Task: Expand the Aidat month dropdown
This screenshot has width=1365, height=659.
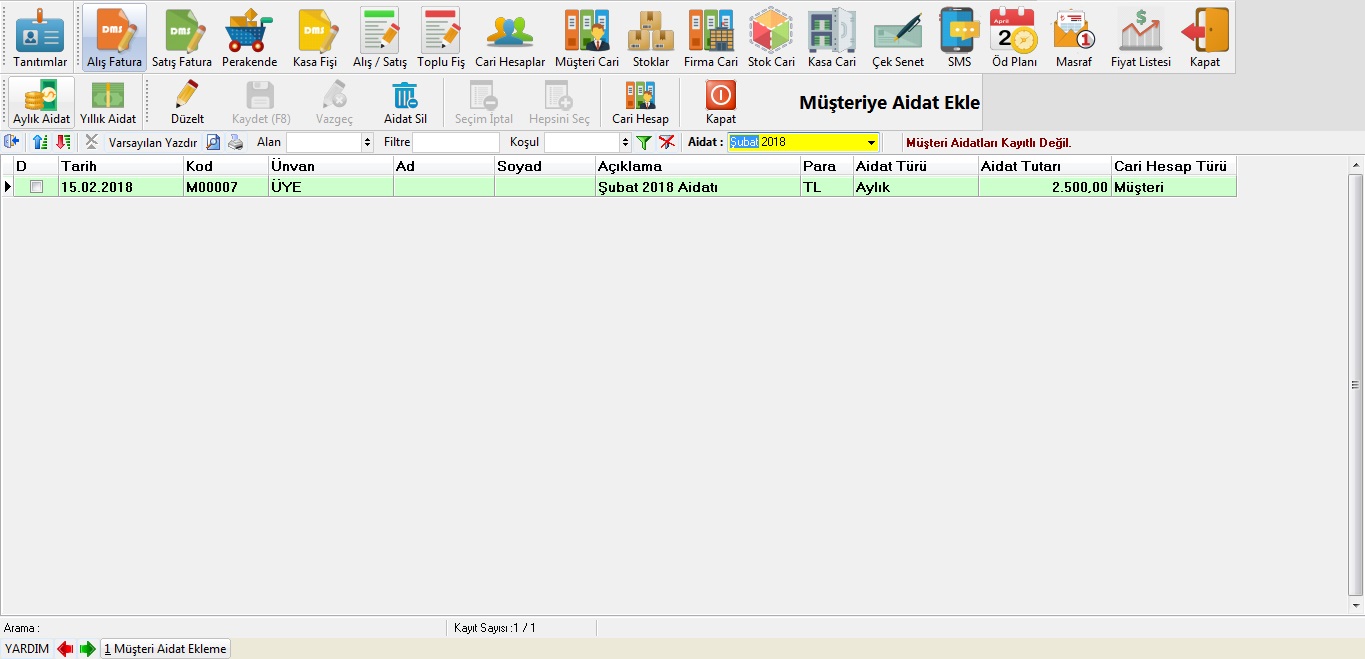Action: (x=871, y=143)
